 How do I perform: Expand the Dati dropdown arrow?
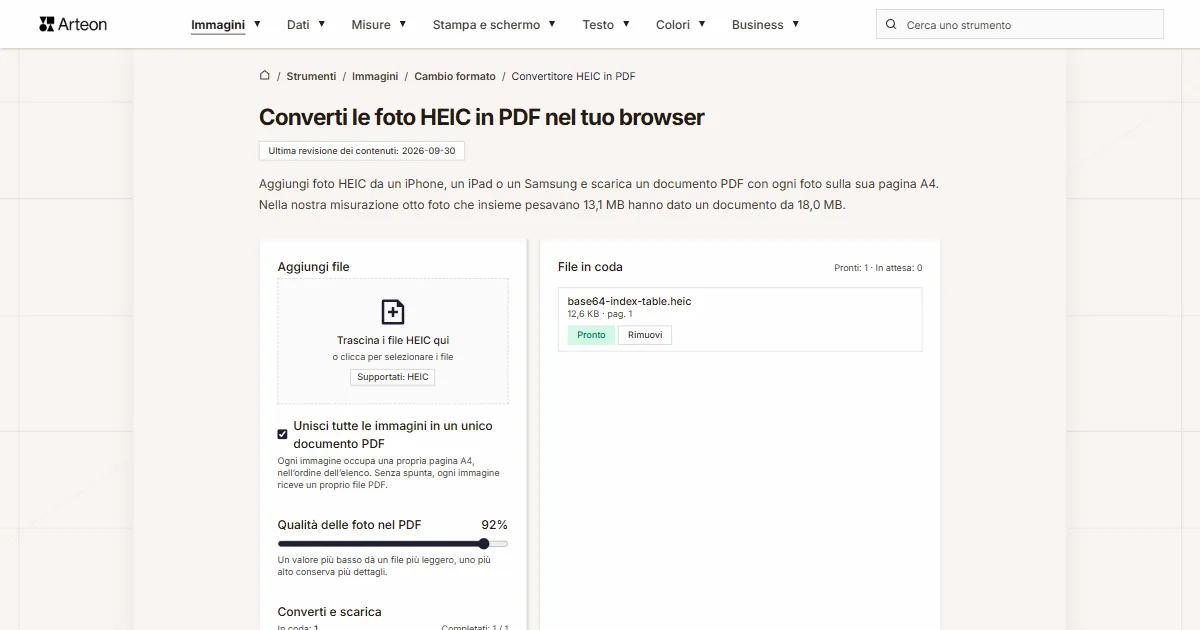pyautogui.click(x=322, y=24)
